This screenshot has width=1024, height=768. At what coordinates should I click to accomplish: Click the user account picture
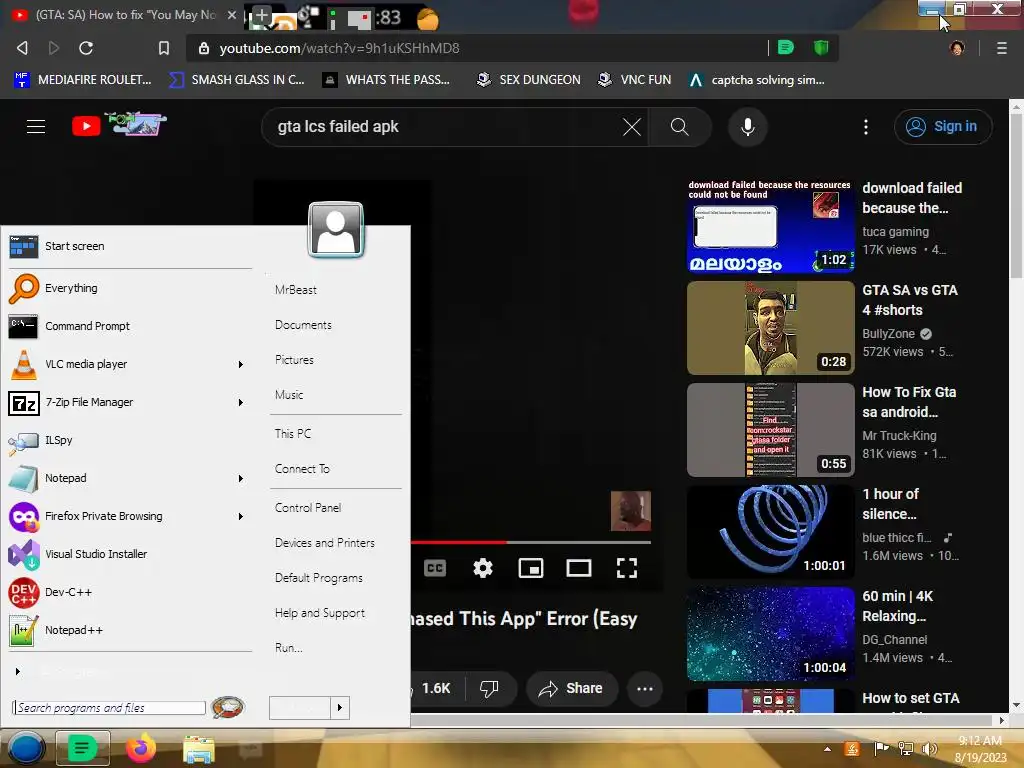tap(336, 230)
